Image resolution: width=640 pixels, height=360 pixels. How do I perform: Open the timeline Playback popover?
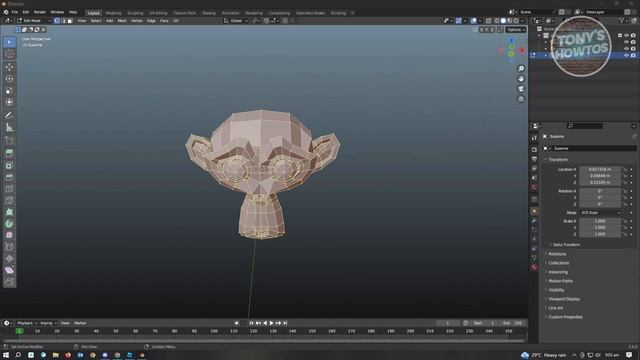click(x=27, y=323)
